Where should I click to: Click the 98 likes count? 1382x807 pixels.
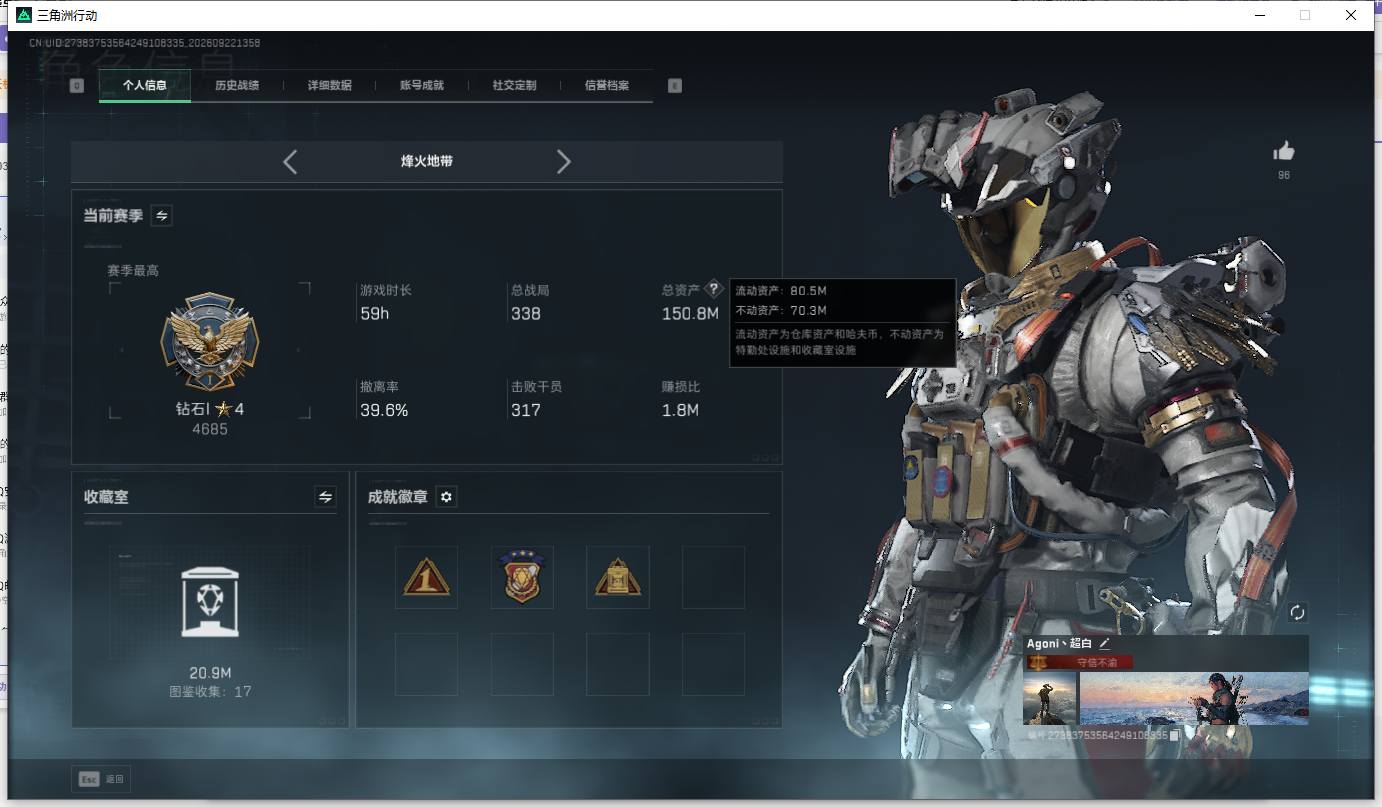pos(1284,175)
